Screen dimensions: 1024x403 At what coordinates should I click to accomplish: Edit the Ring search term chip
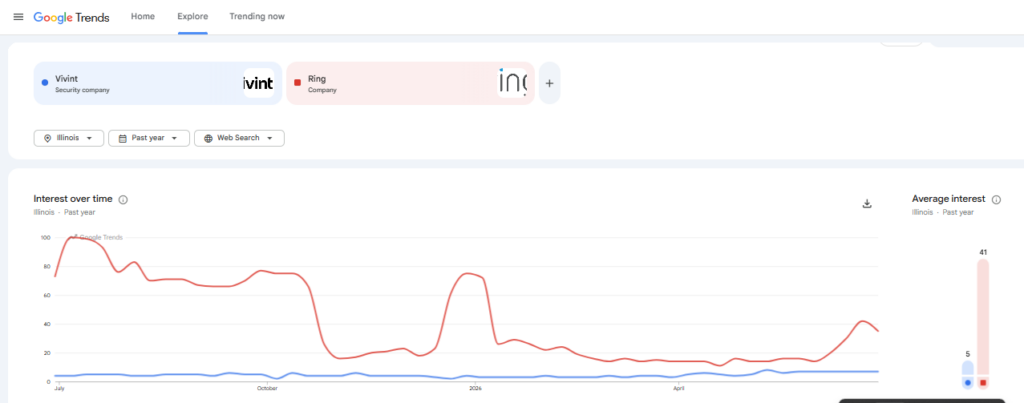click(410, 83)
